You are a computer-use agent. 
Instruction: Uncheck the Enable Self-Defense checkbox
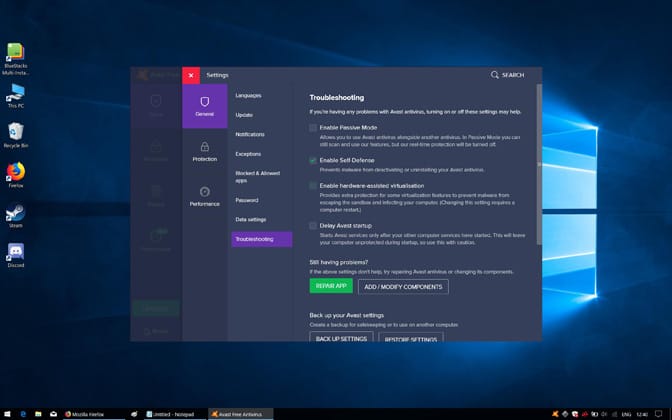pos(313,160)
